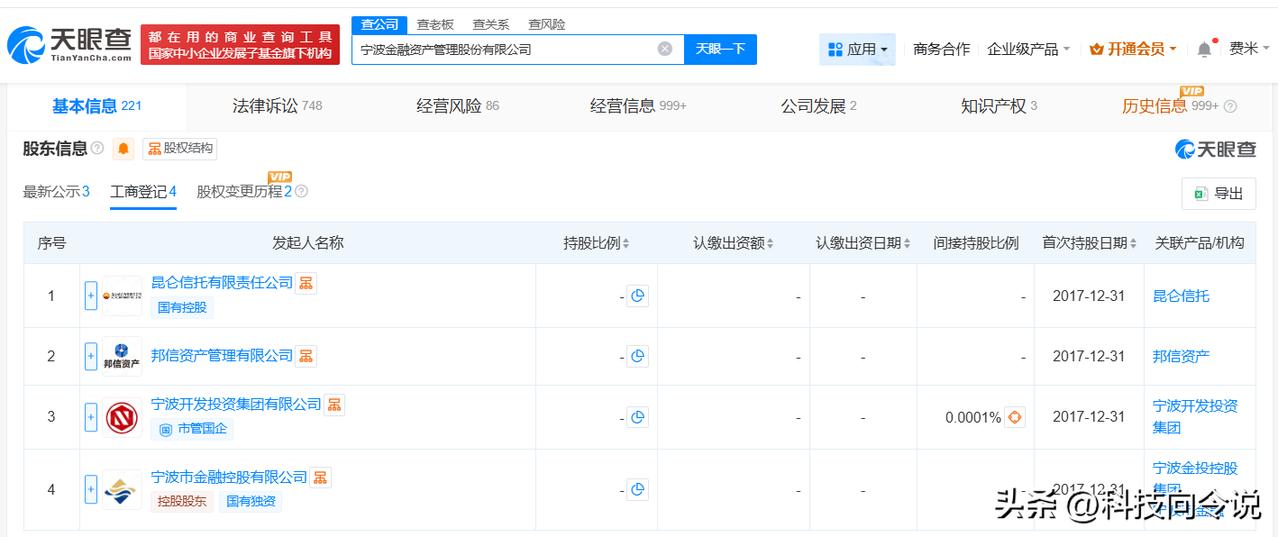Switch to the 法律诉讼 tab

(x=277, y=106)
